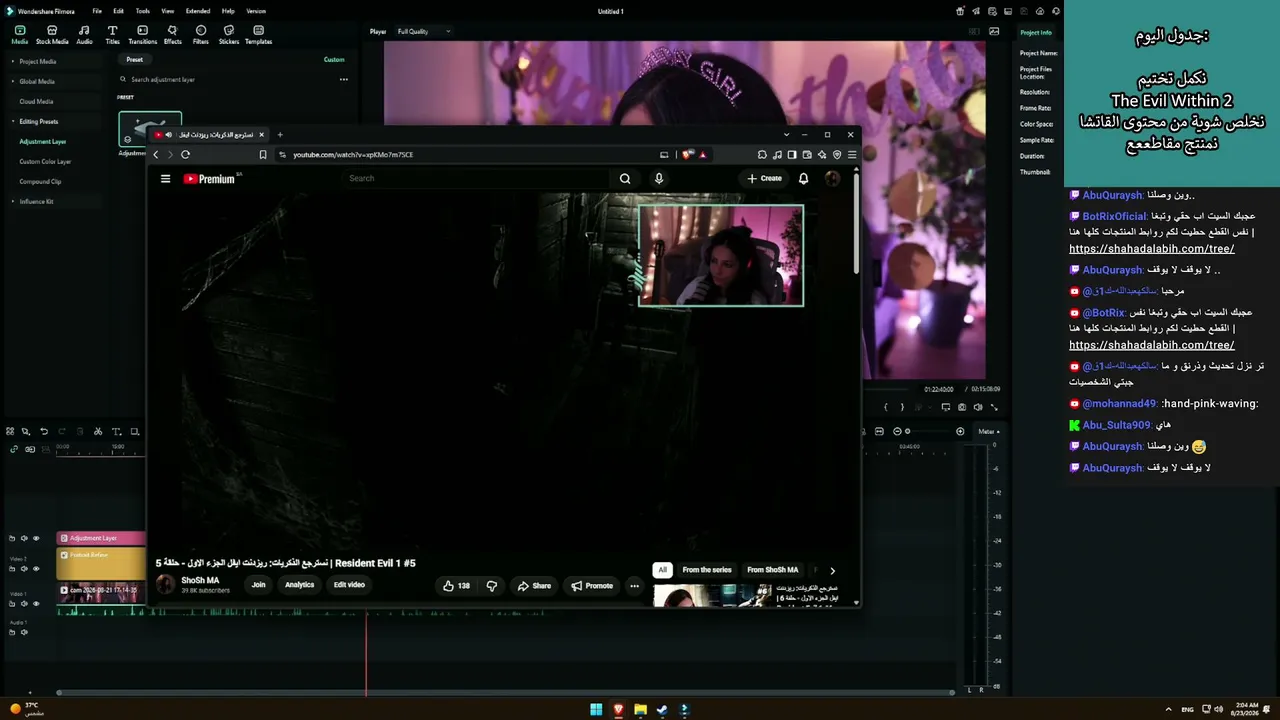Select the timeline text tool
The height and width of the screenshot is (720, 1280).
pos(116,432)
